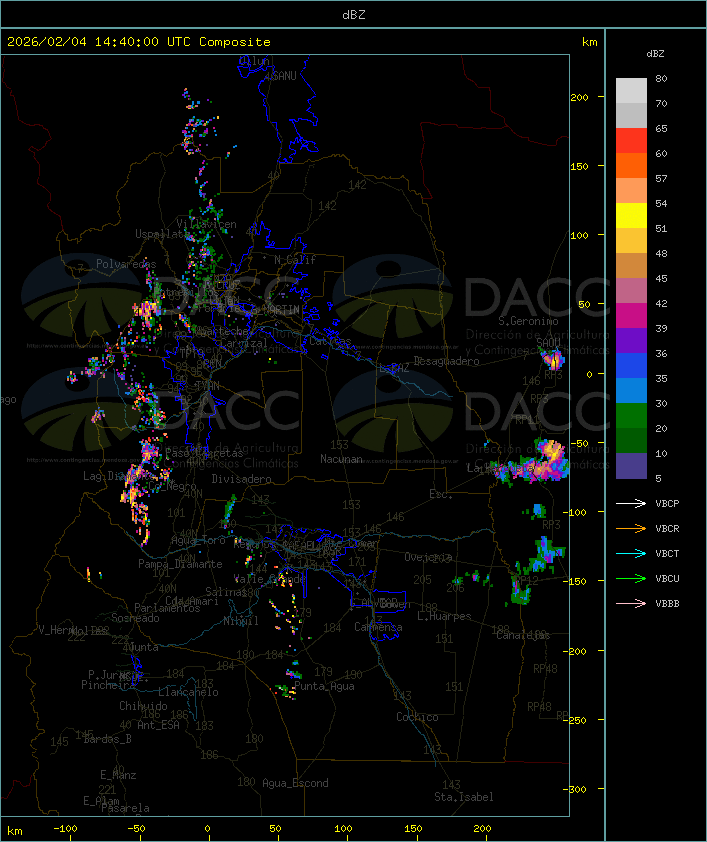Click the VBCP legend label
Screen dimensions: 707x842
pyautogui.click(x=667, y=503)
